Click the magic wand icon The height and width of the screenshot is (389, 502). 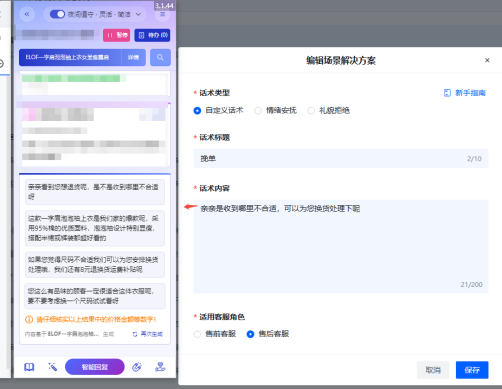(x=53, y=367)
